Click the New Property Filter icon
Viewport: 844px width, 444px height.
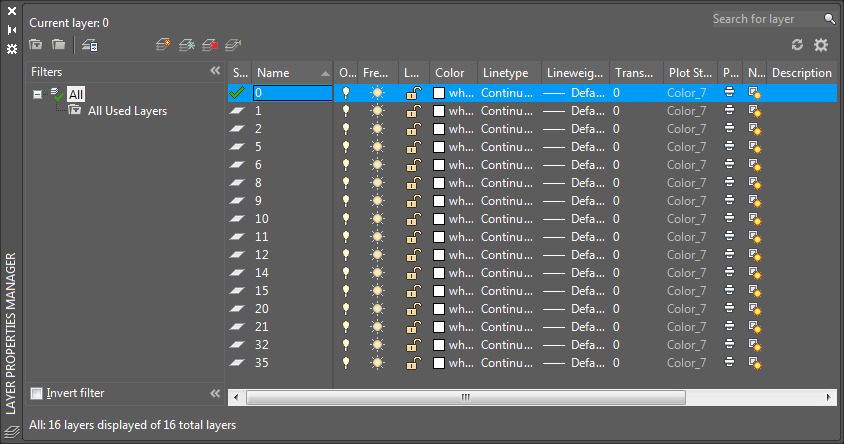click(36, 45)
